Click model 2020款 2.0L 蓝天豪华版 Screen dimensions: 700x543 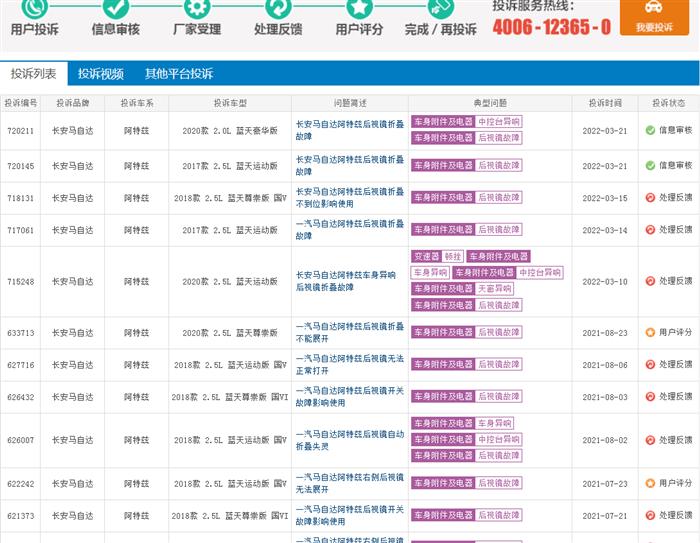click(x=230, y=131)
